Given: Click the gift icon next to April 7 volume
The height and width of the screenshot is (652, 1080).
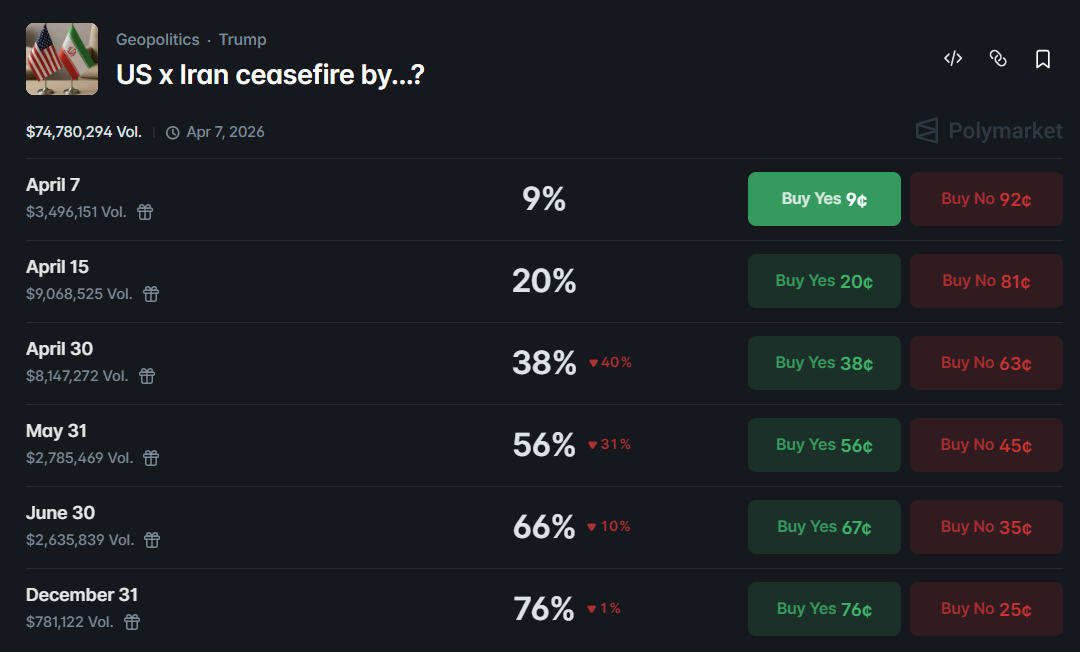Looking at the screenshot, I should [x=145, y=212].
